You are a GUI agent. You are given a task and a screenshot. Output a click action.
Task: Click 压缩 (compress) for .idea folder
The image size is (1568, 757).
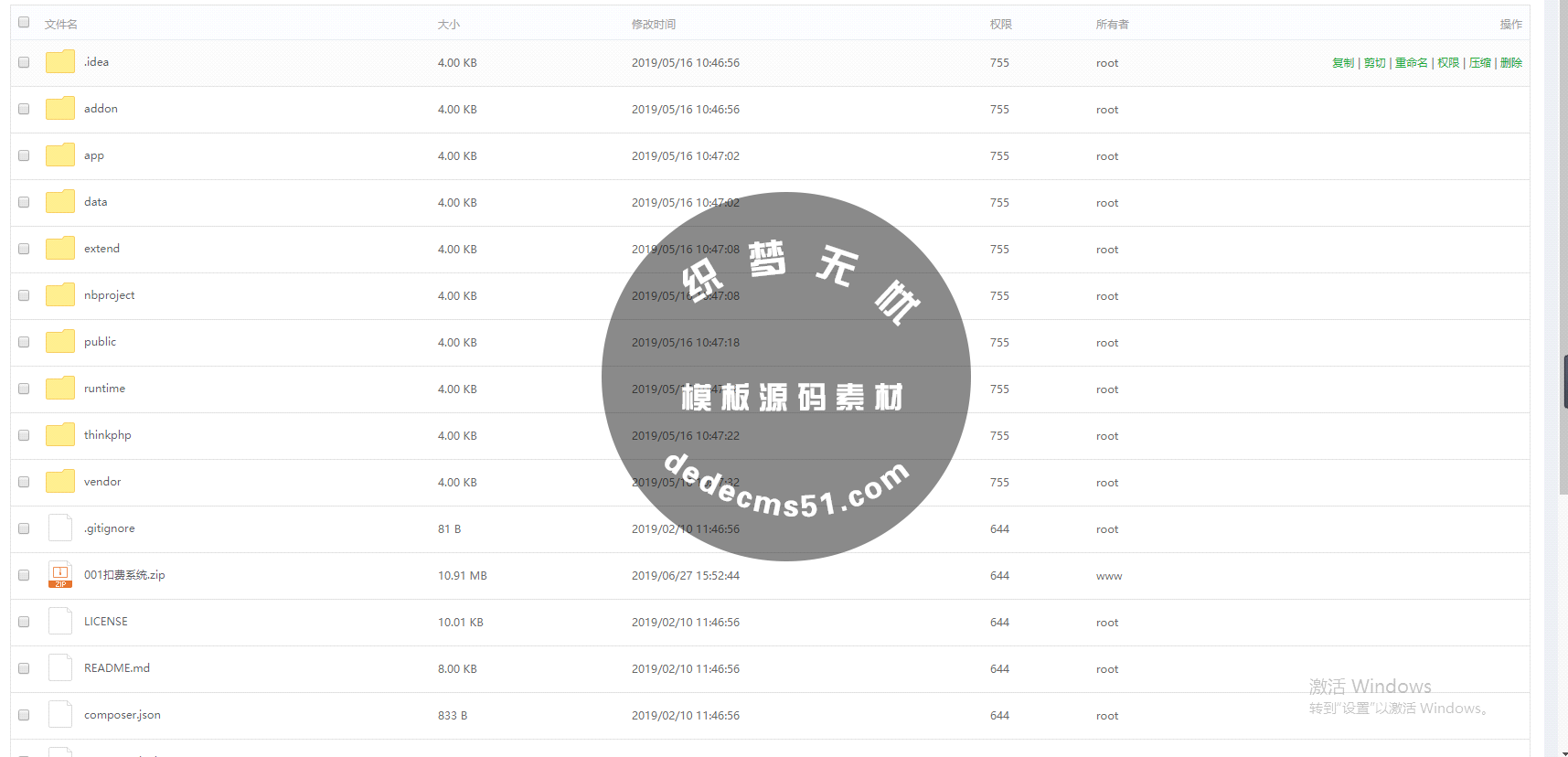point(1479,63)
